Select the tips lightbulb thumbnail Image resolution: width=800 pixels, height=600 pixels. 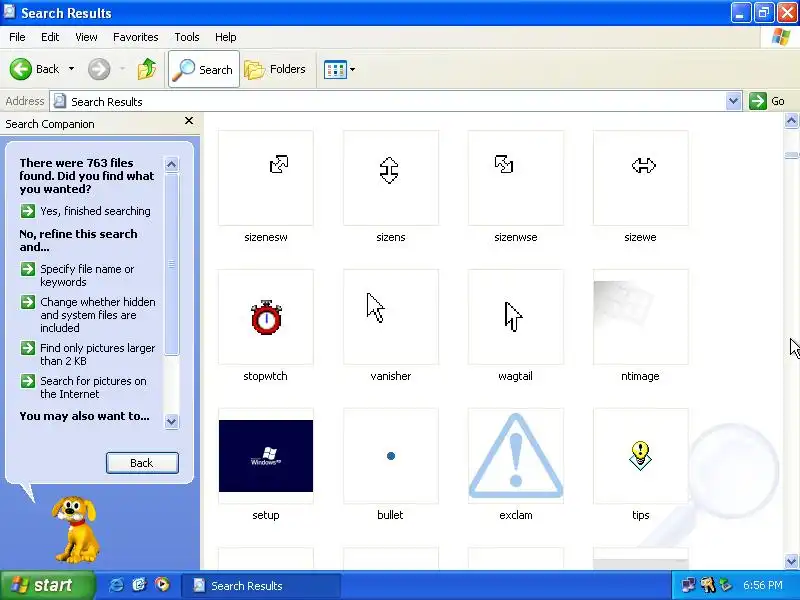click(641, 456)
